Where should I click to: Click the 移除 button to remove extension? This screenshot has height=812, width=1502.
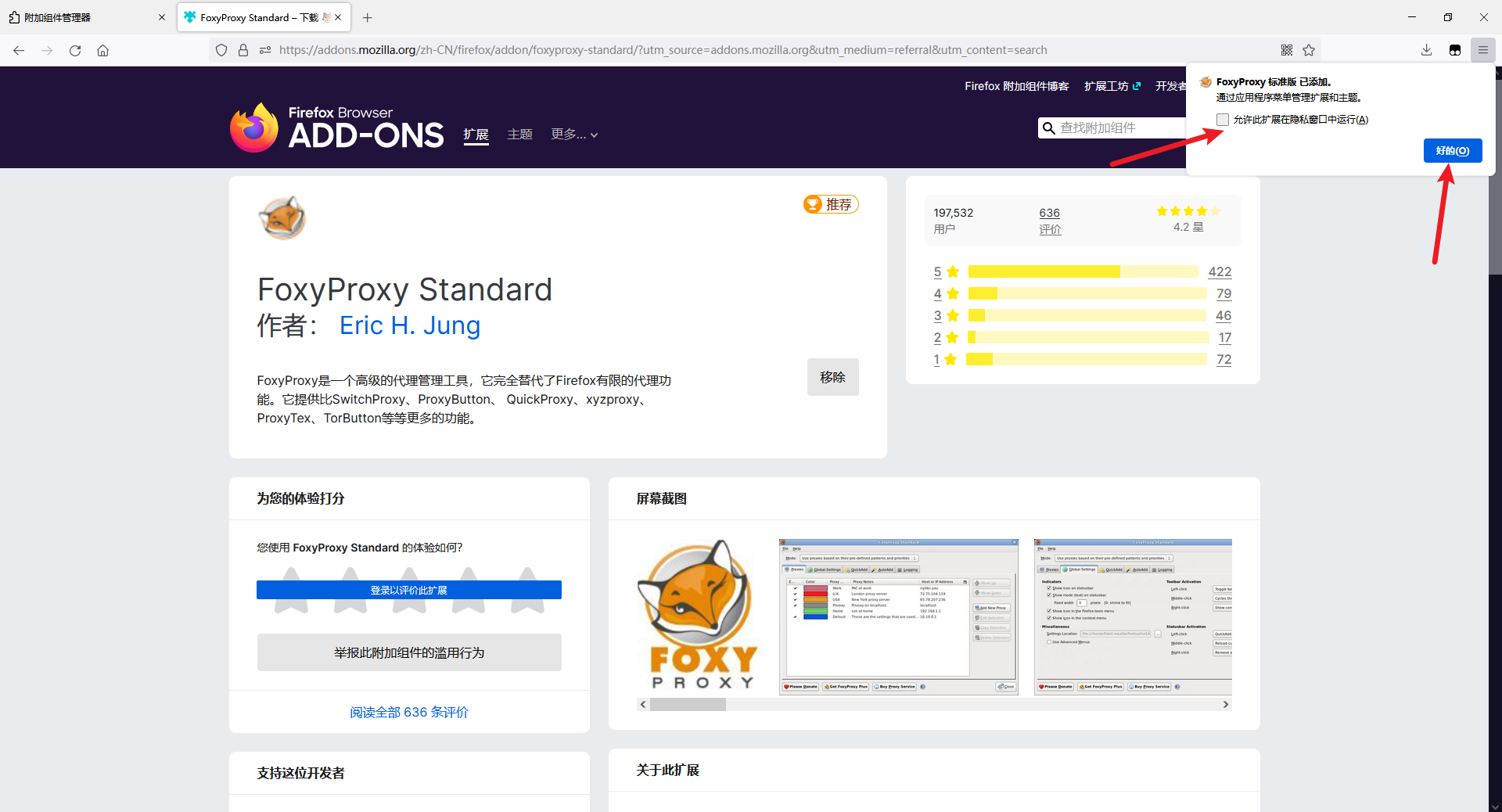pos(832,377)
